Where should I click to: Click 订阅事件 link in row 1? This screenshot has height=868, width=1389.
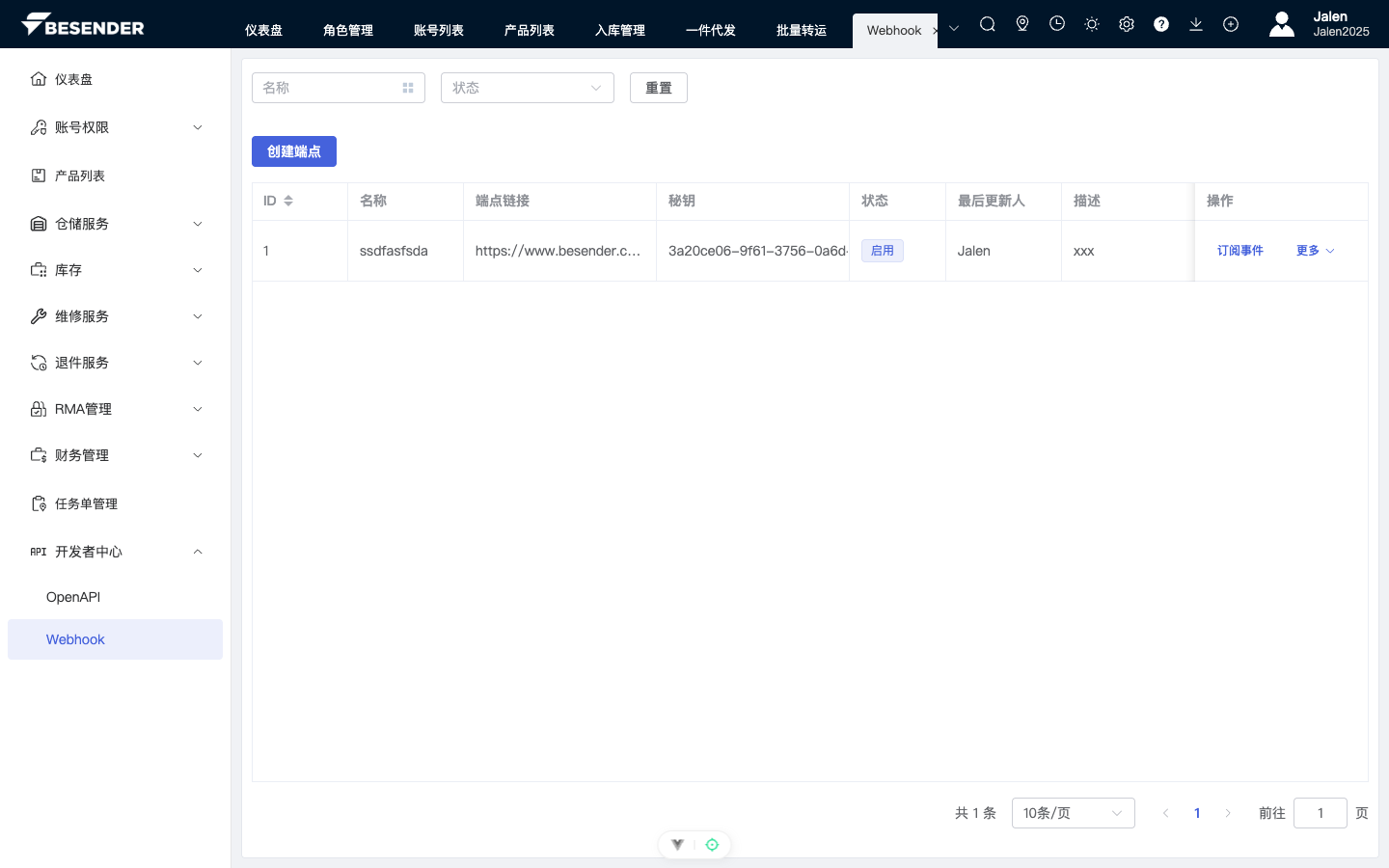1240,251
